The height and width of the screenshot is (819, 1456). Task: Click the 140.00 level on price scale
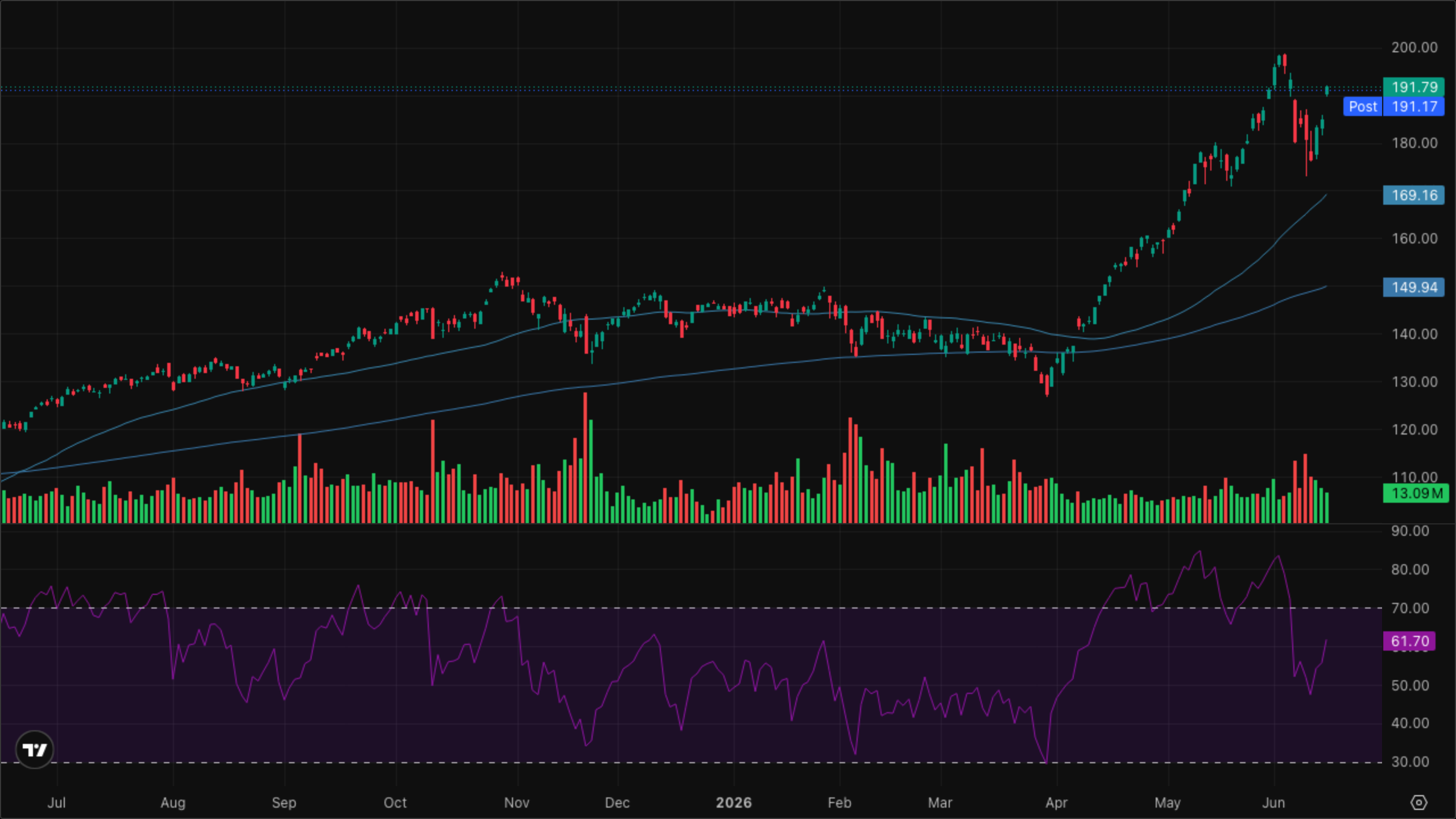click(1414, 334)
